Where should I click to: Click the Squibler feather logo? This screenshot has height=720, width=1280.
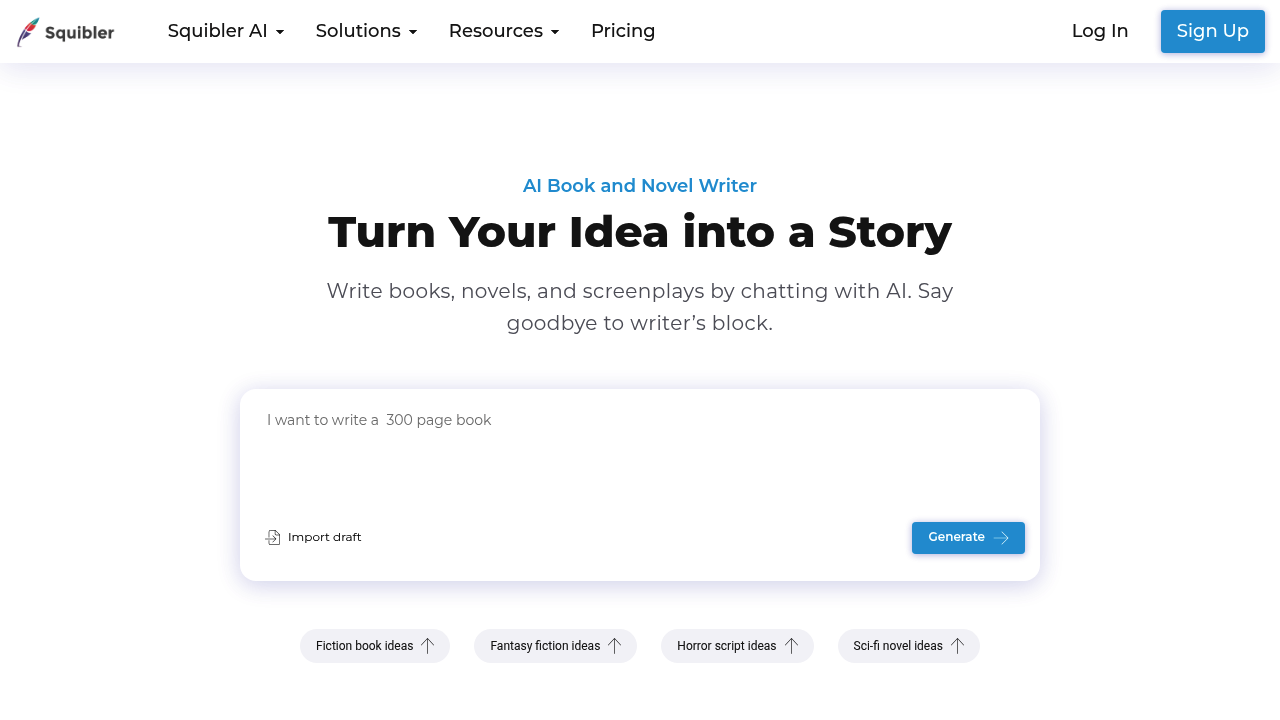point(28,32)
